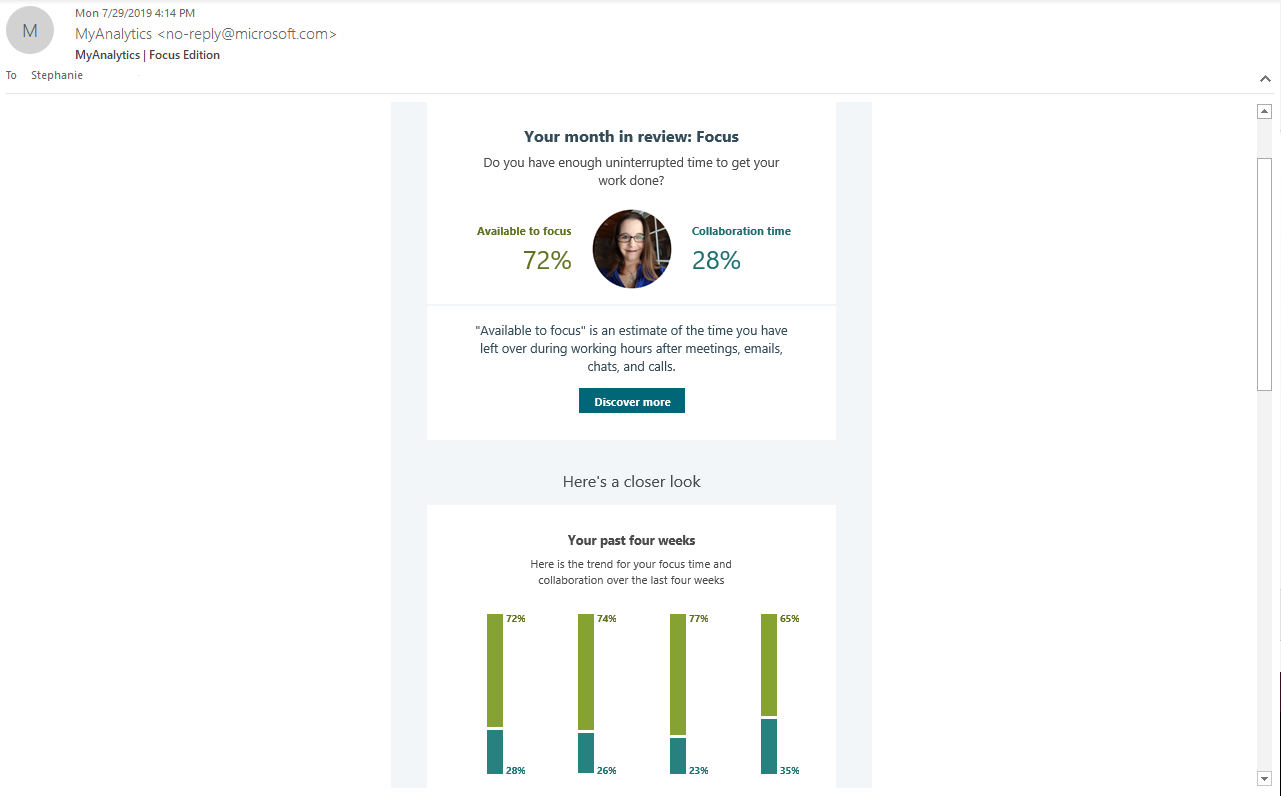The height and width of the screenshot is (796, 1281).
Task: Click the scroll down arrow
Action: click(x=1264, y=778)
